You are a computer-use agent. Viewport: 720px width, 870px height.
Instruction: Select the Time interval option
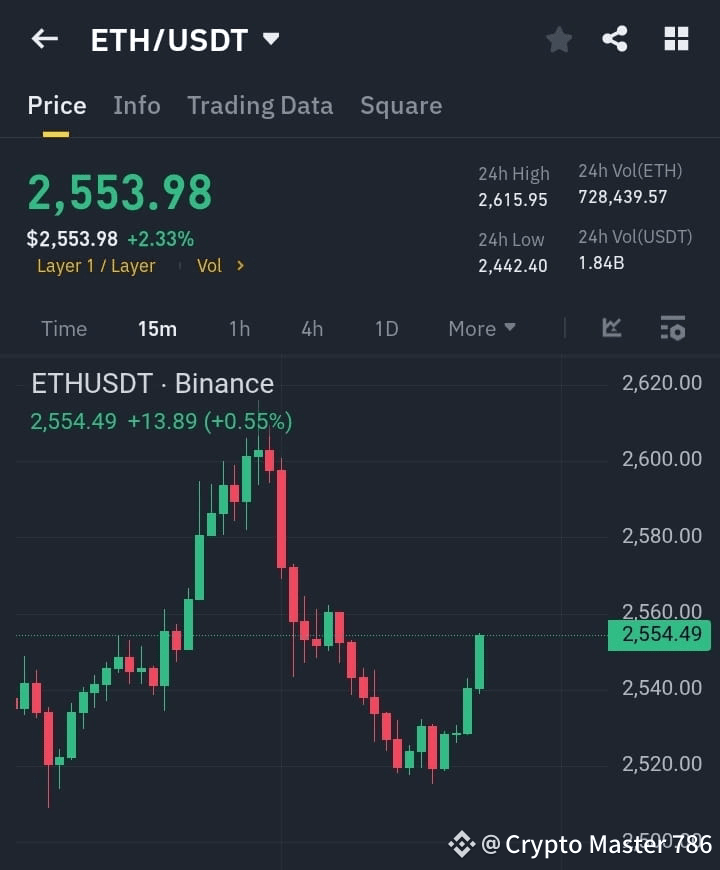pos(63,328)
